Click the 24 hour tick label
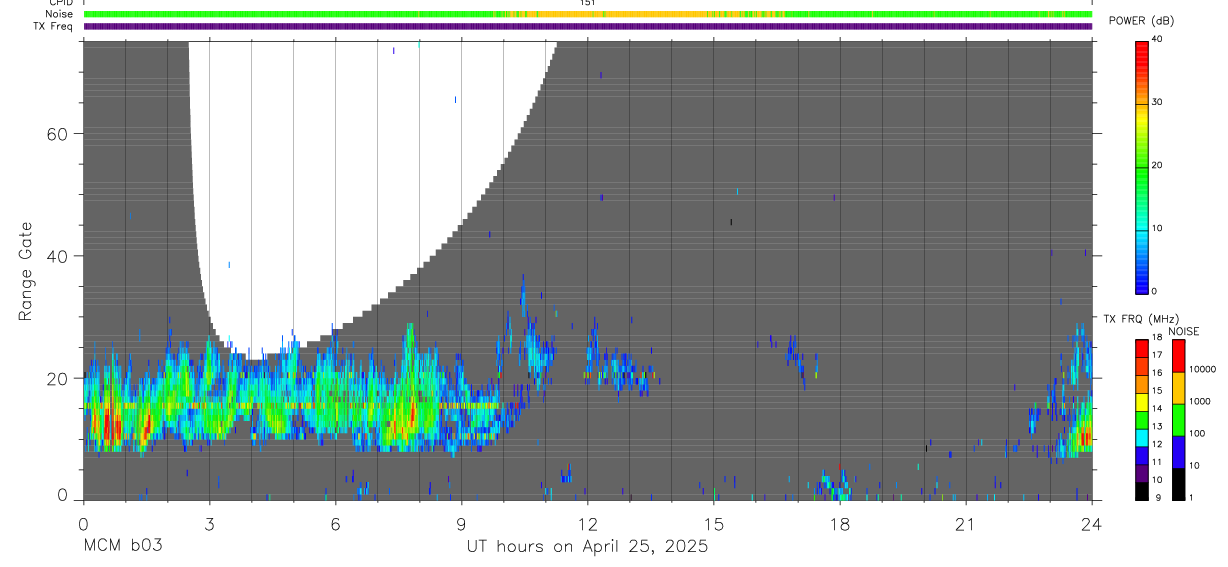1228x567 pixels. coord(1092,524)
